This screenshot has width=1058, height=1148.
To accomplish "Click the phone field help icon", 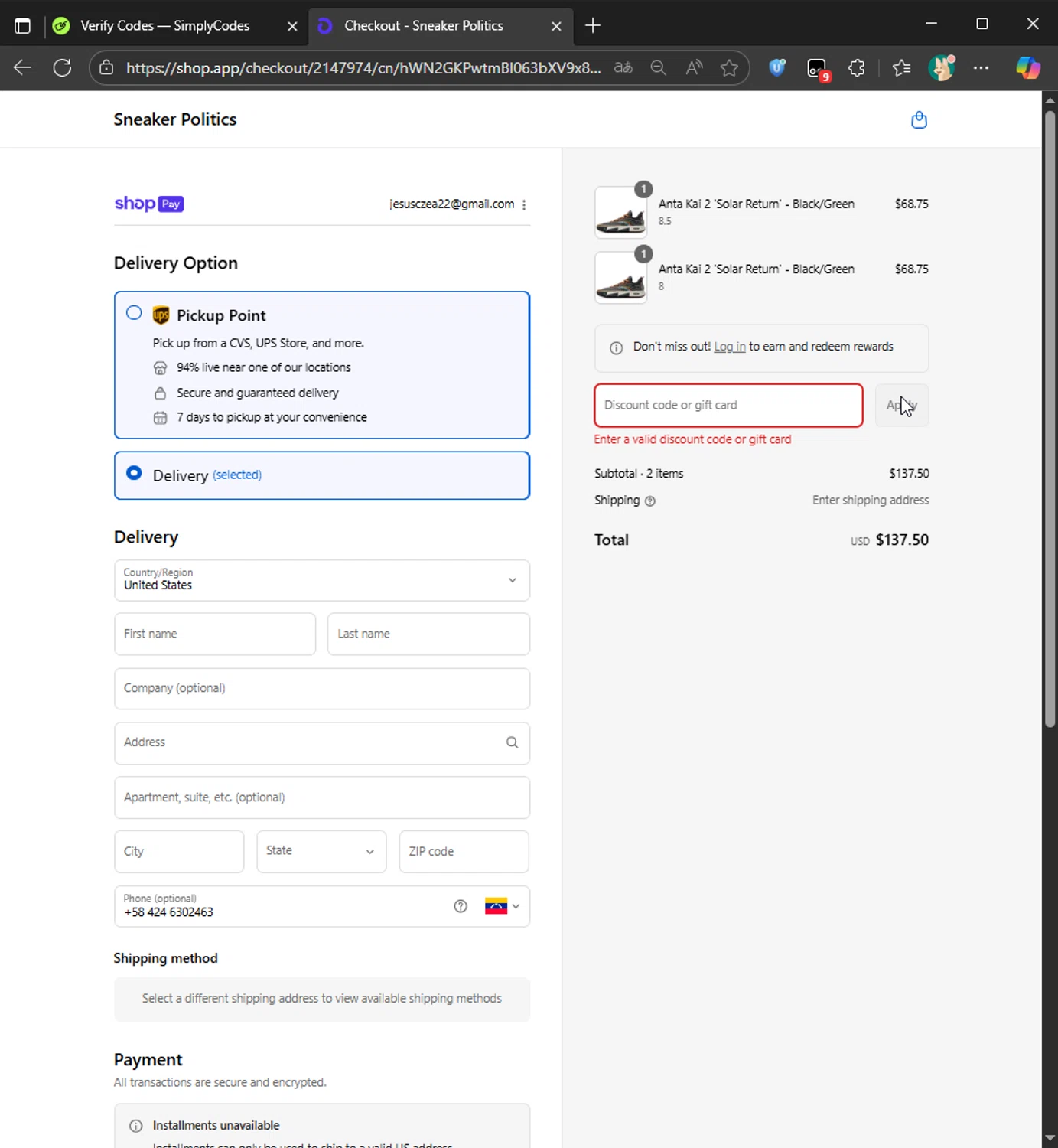I will [x=461, y=906].
